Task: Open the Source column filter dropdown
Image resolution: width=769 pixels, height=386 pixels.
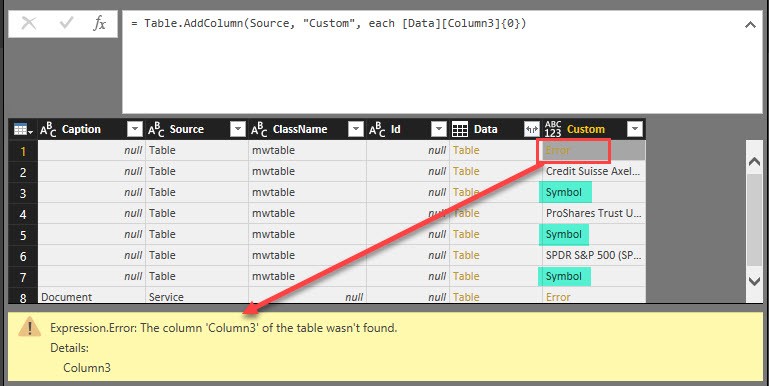Action: click(x=238, y=129)
